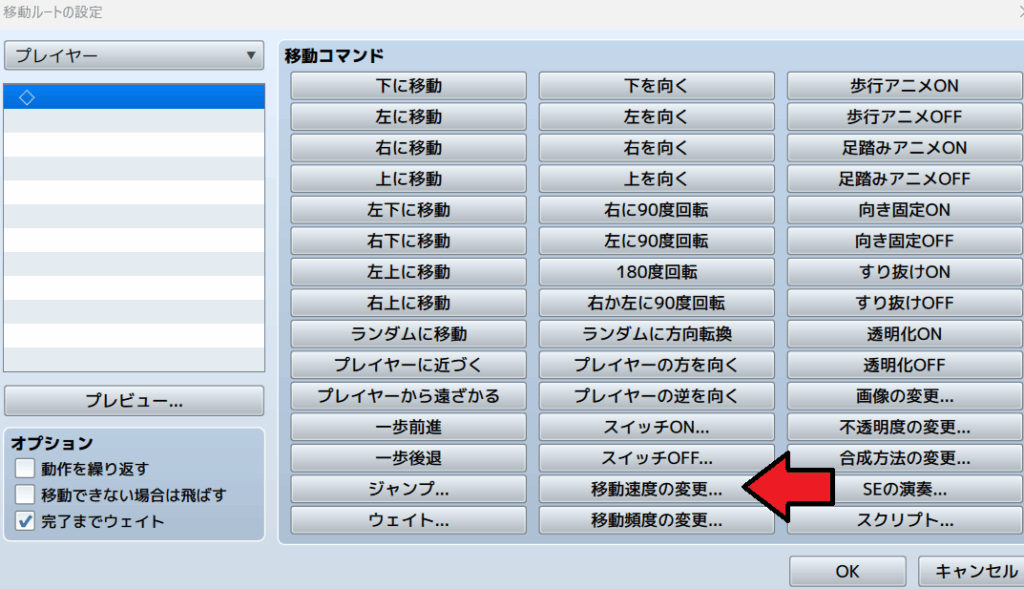Click プレイヤーに近づく button
1024x589 pixels.
pyautogui.click(x=409, y=365)
